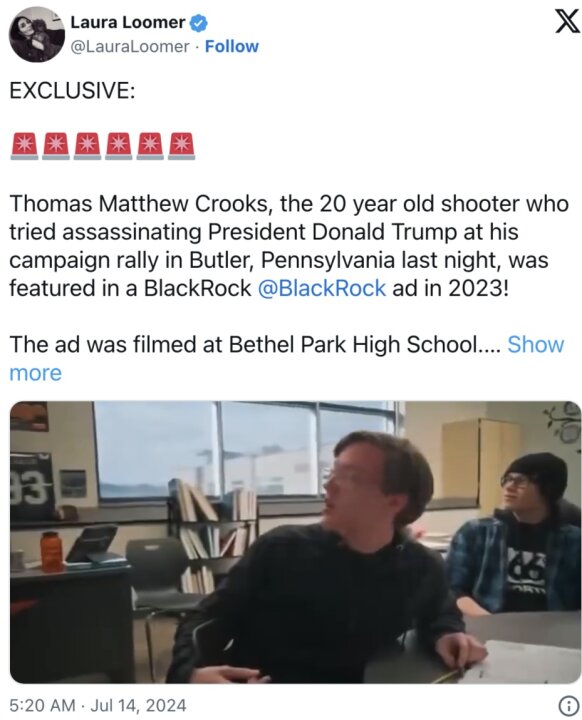The width and height of the screenshot is (582, 720).
Task: Click the blue verified badge
Action: coord(198,22)
